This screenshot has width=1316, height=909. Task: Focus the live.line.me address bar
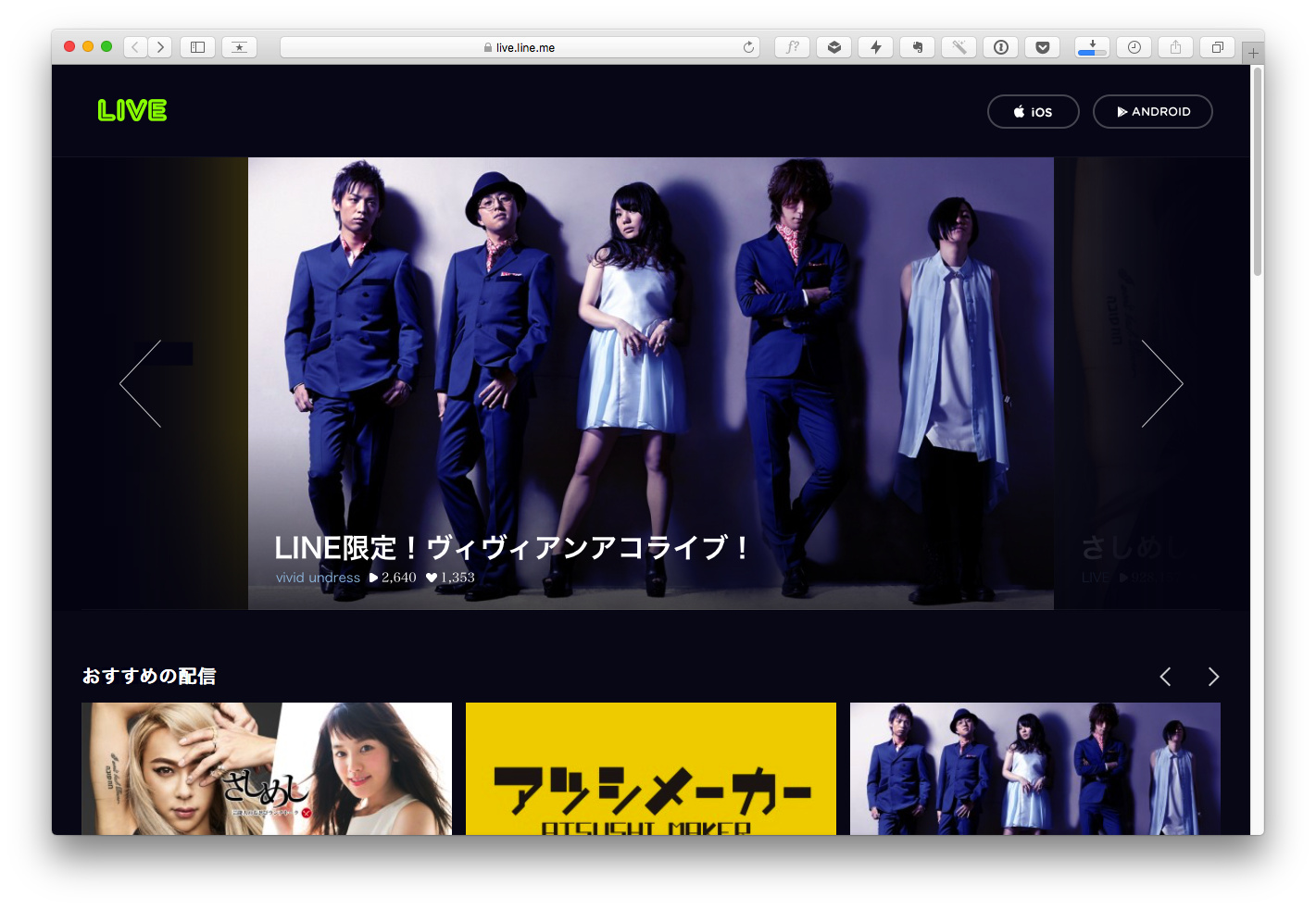520,47
